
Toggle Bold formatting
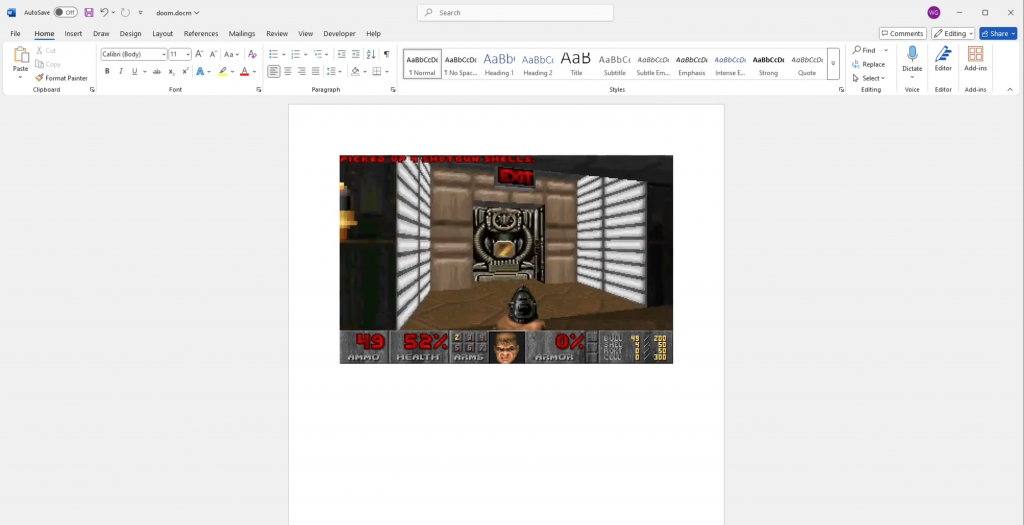pyautogui.click(x=107, y=72)
